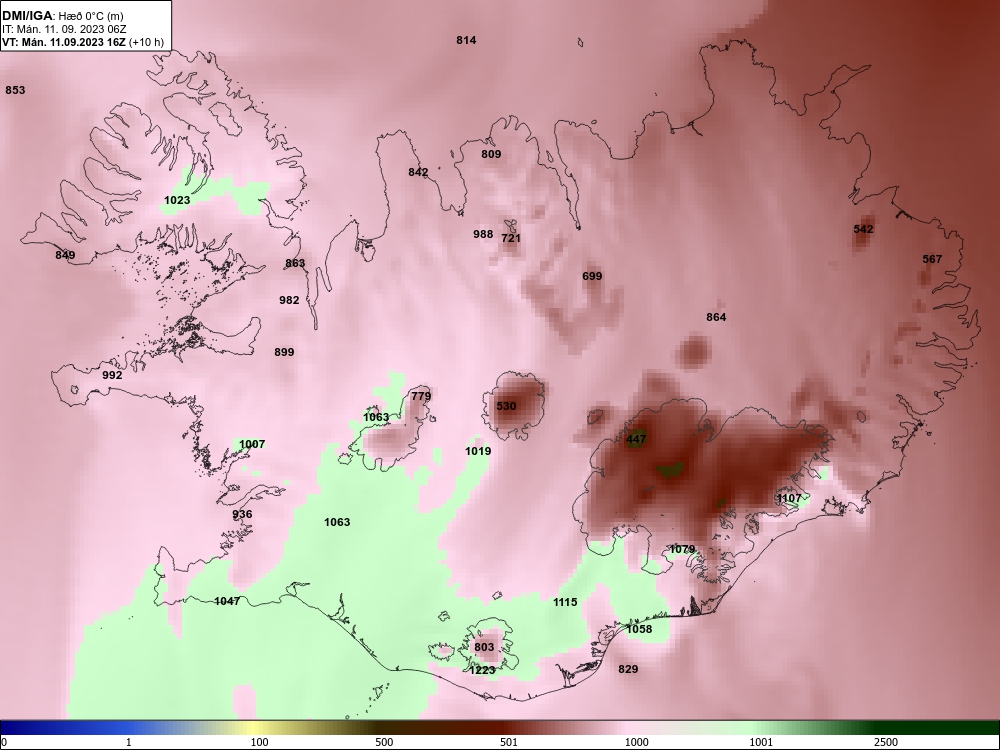Click the map value 1115
The image size is (1000, 750).
click(x=565, y=603)
